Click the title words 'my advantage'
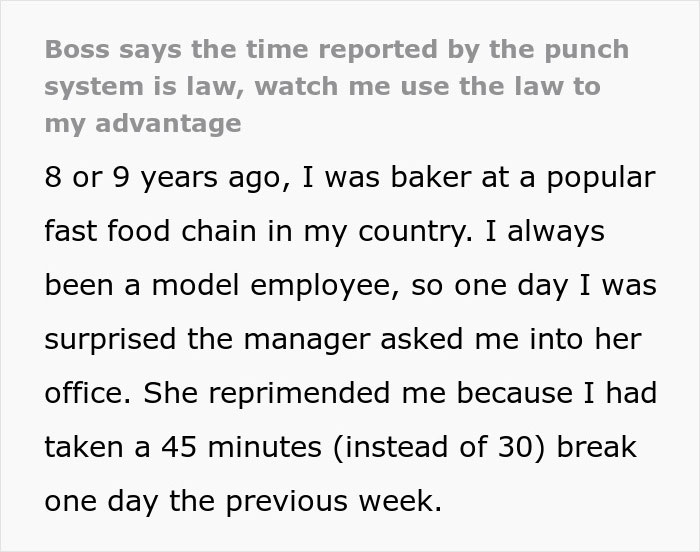This screenshot has height=552, width=700. tap(143, 124)
